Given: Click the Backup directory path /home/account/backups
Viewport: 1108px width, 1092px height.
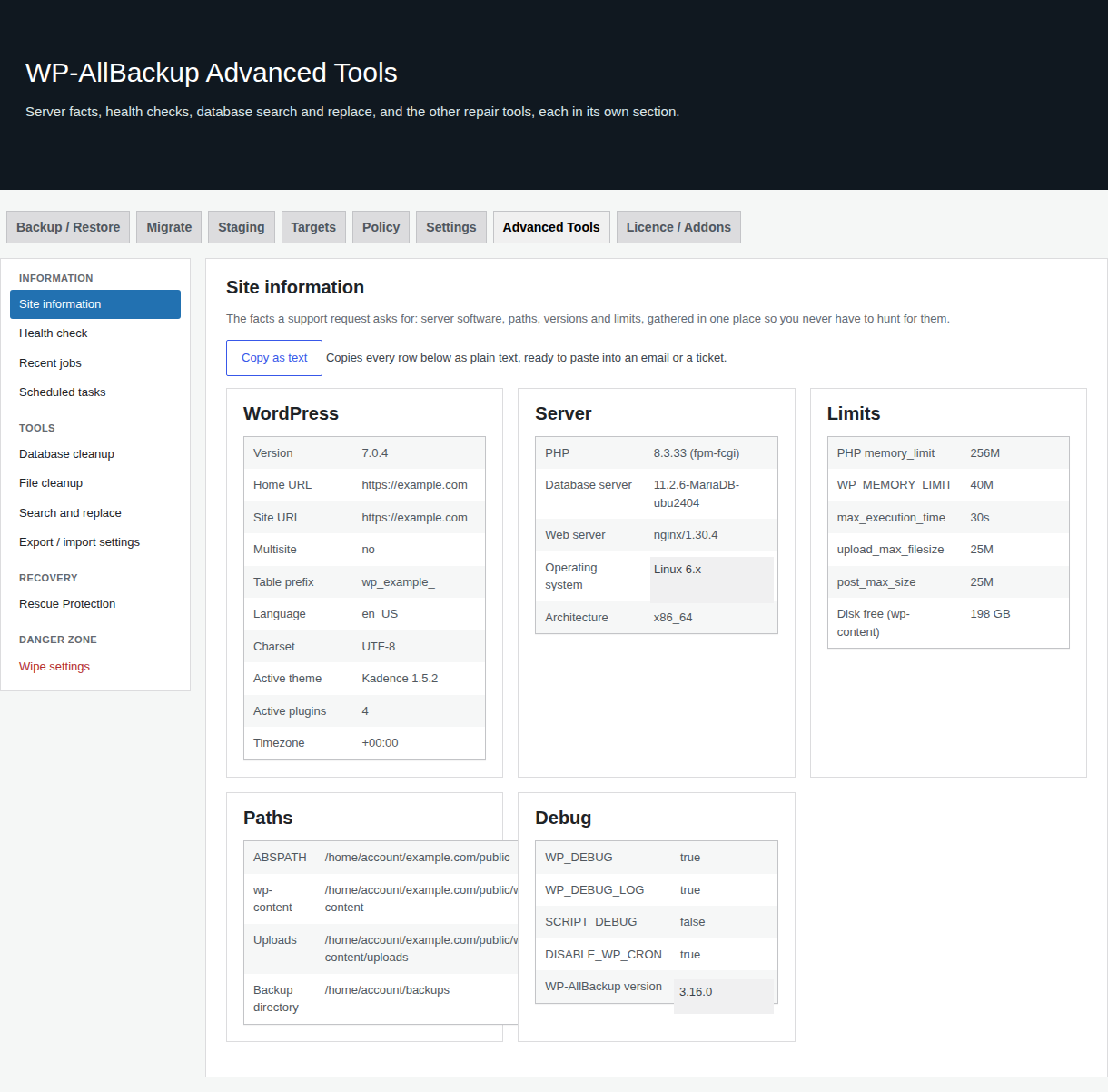Looking at the screenshot, I should pyautogui.click(x=387, y=990).
